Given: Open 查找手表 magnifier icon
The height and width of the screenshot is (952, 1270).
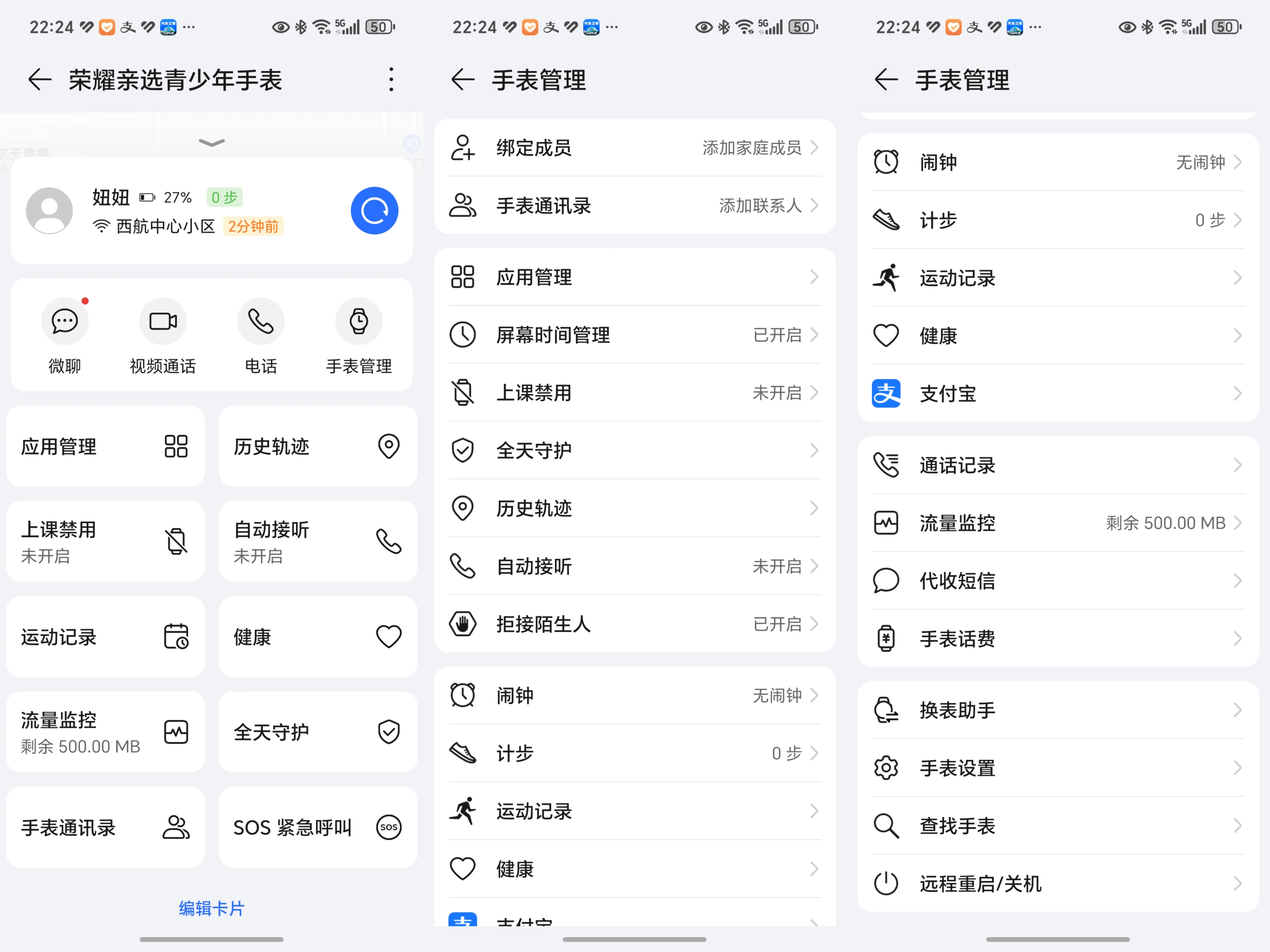Looking at the screenshot, I should 886,826.
